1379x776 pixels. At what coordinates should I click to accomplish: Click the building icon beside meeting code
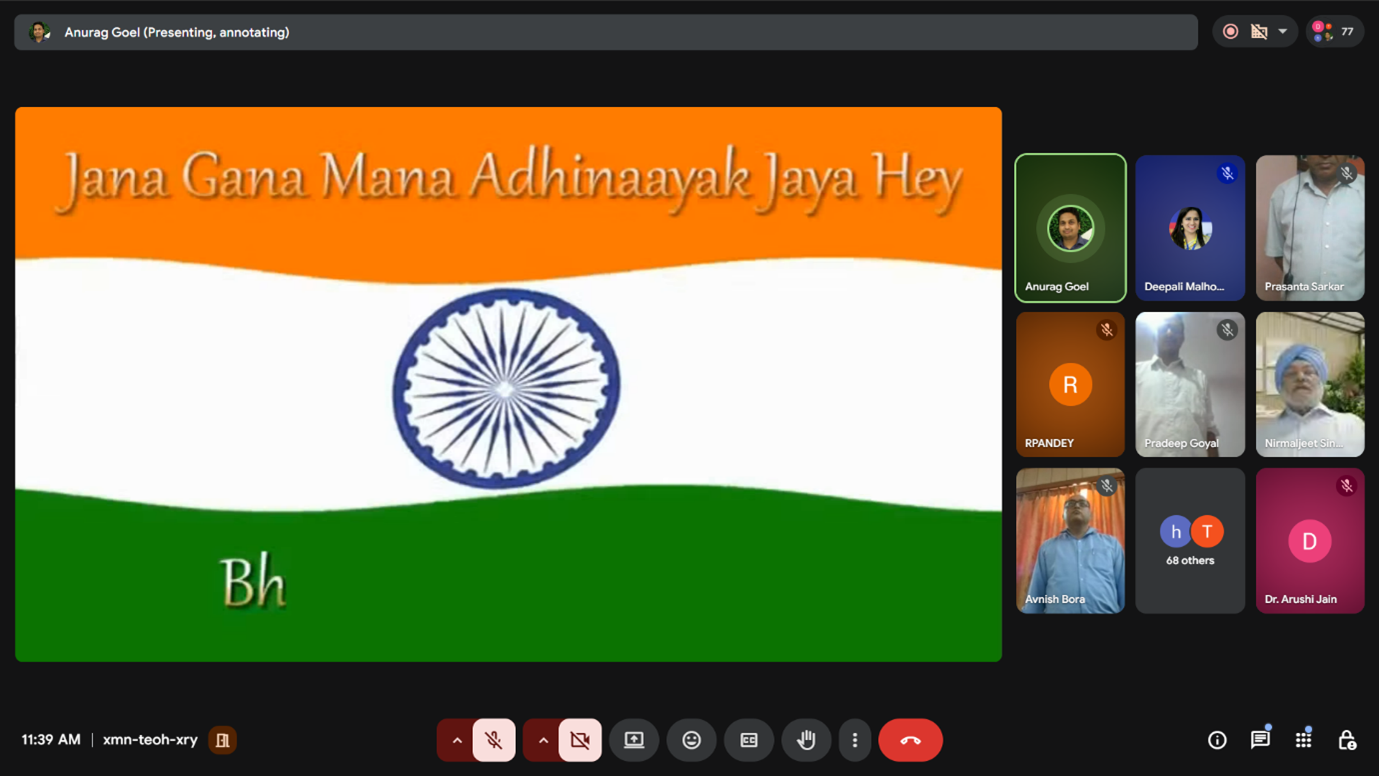click(222, 740)
